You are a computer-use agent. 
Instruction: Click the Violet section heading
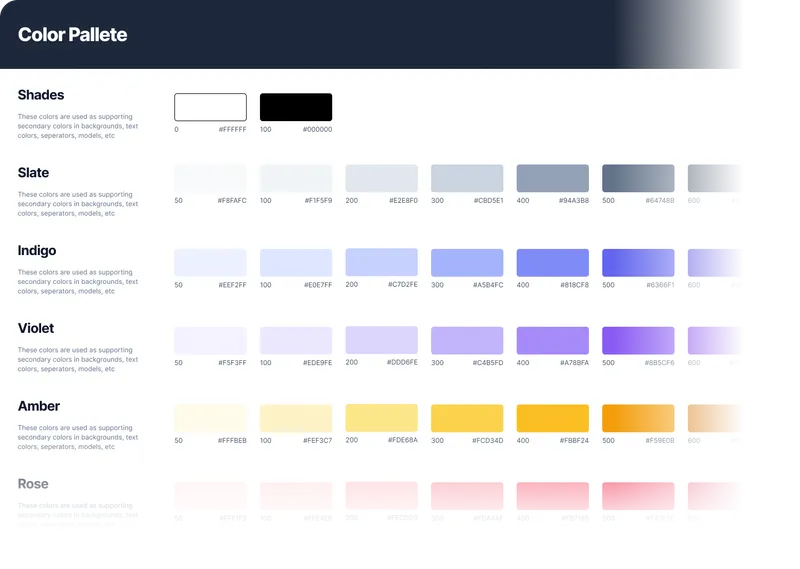pos(36,328)
